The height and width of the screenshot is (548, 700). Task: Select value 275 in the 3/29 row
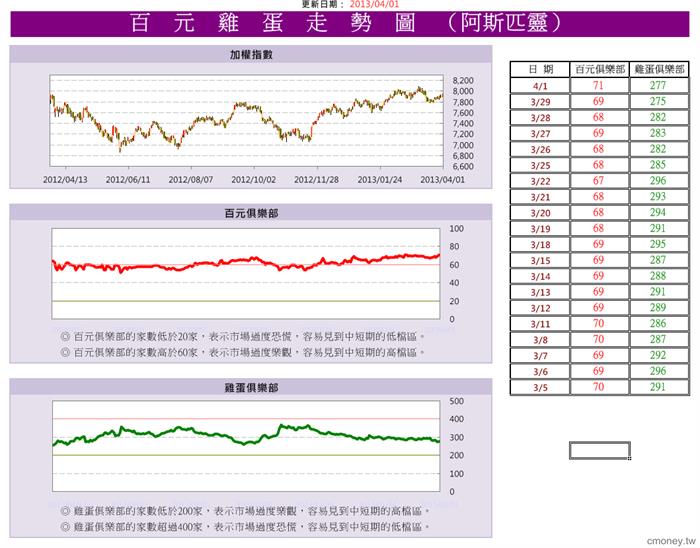tap(658, 101)
